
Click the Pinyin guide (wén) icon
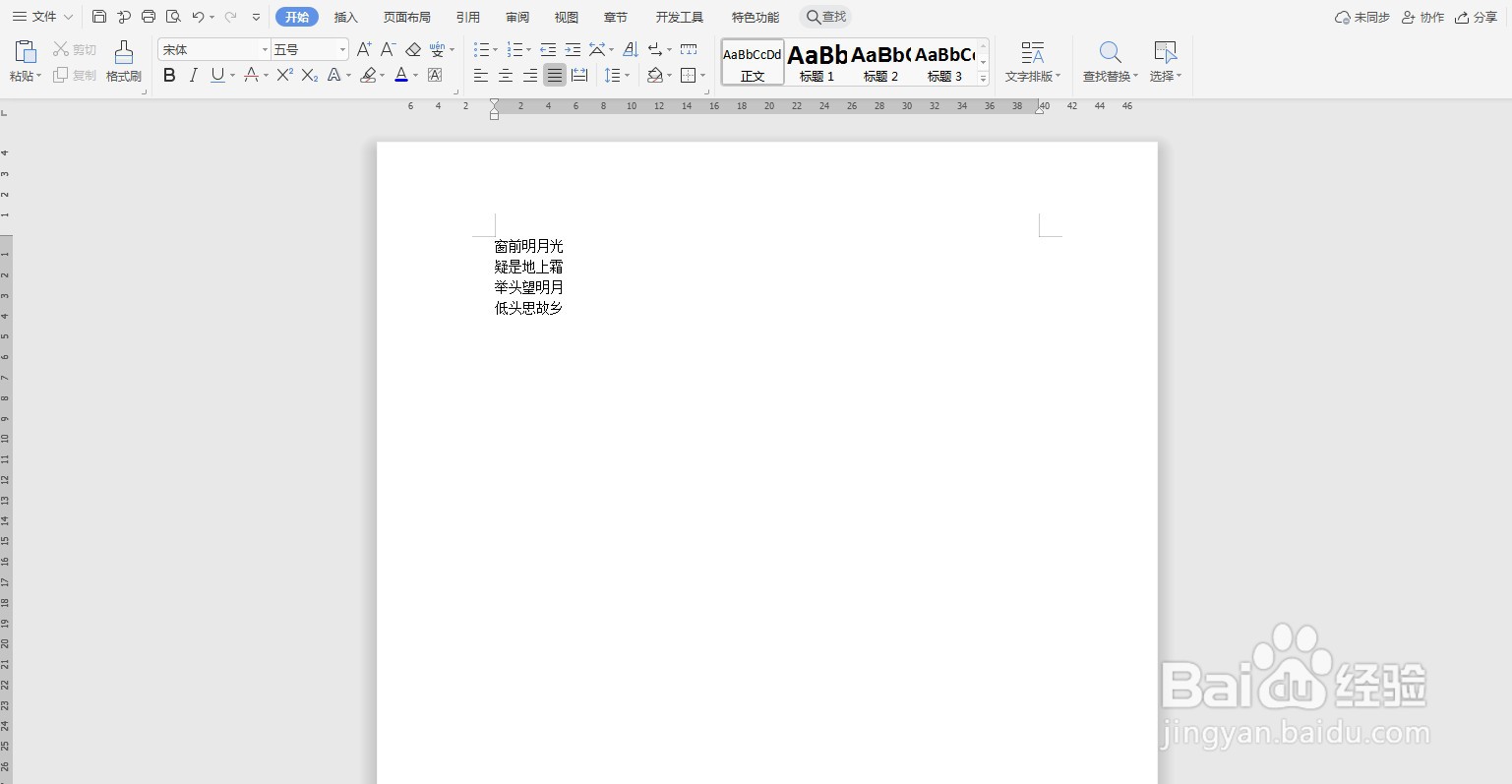(x=438, y=49)
